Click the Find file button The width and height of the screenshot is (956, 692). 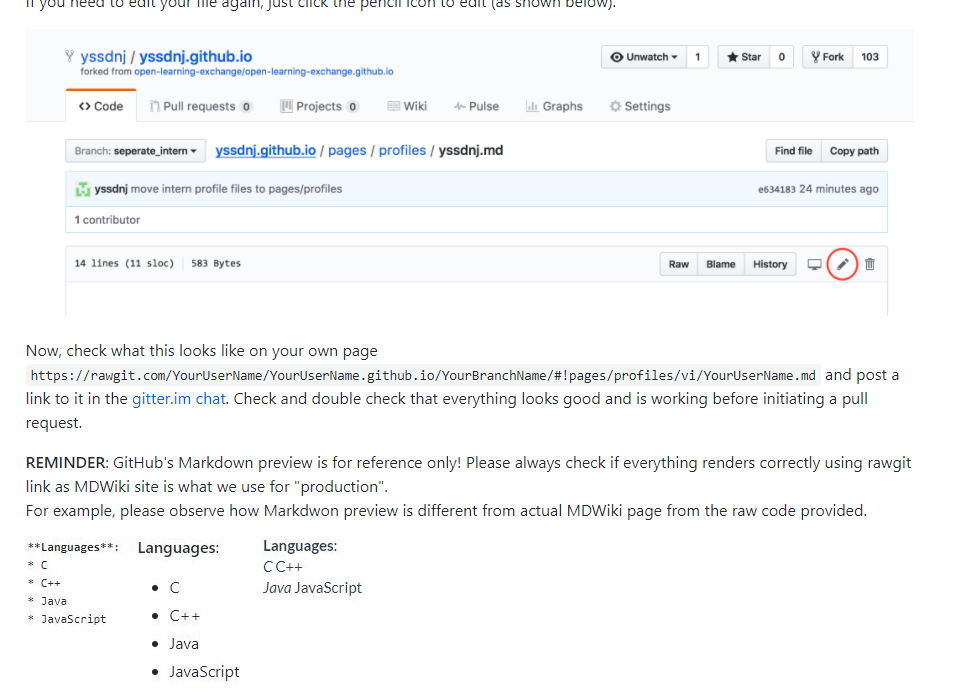793,151
